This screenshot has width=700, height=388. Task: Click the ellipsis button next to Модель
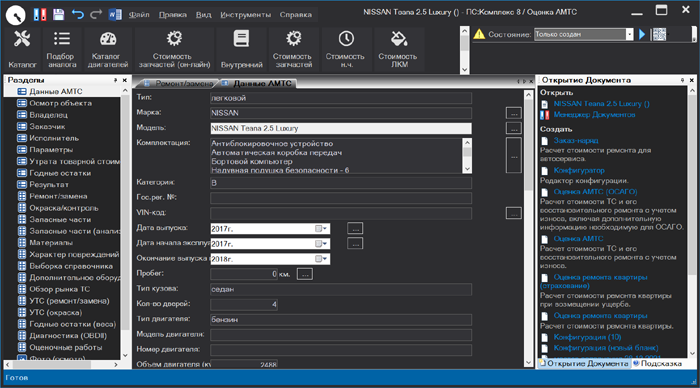[x=514, y=128]
